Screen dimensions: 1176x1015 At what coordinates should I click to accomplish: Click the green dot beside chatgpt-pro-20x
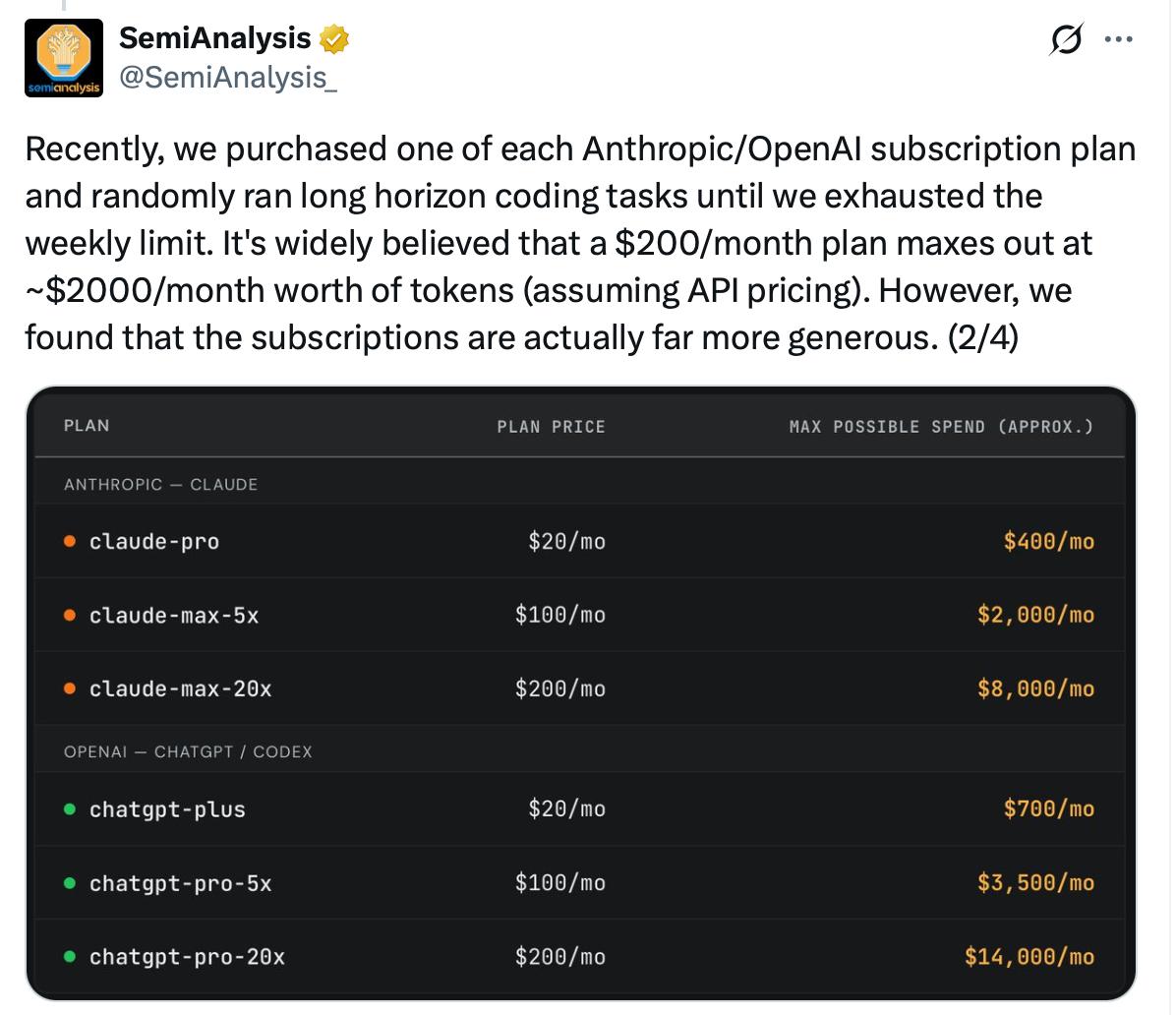pos(70,957)
